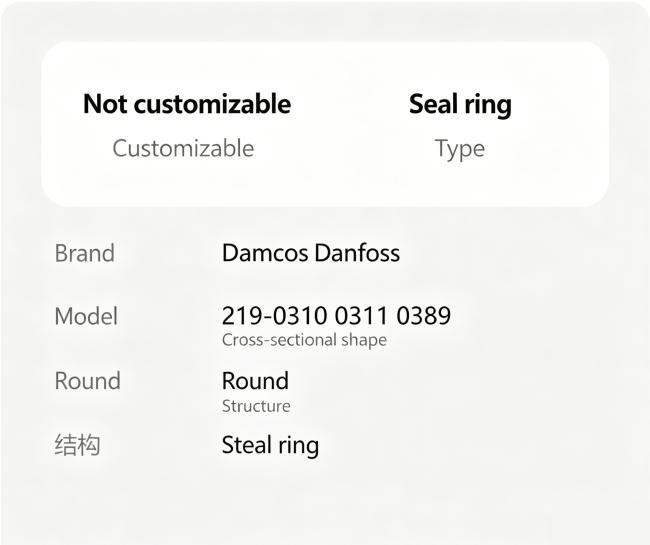
Task: Click the Structure caption text
Action: (x=256, y=406)
